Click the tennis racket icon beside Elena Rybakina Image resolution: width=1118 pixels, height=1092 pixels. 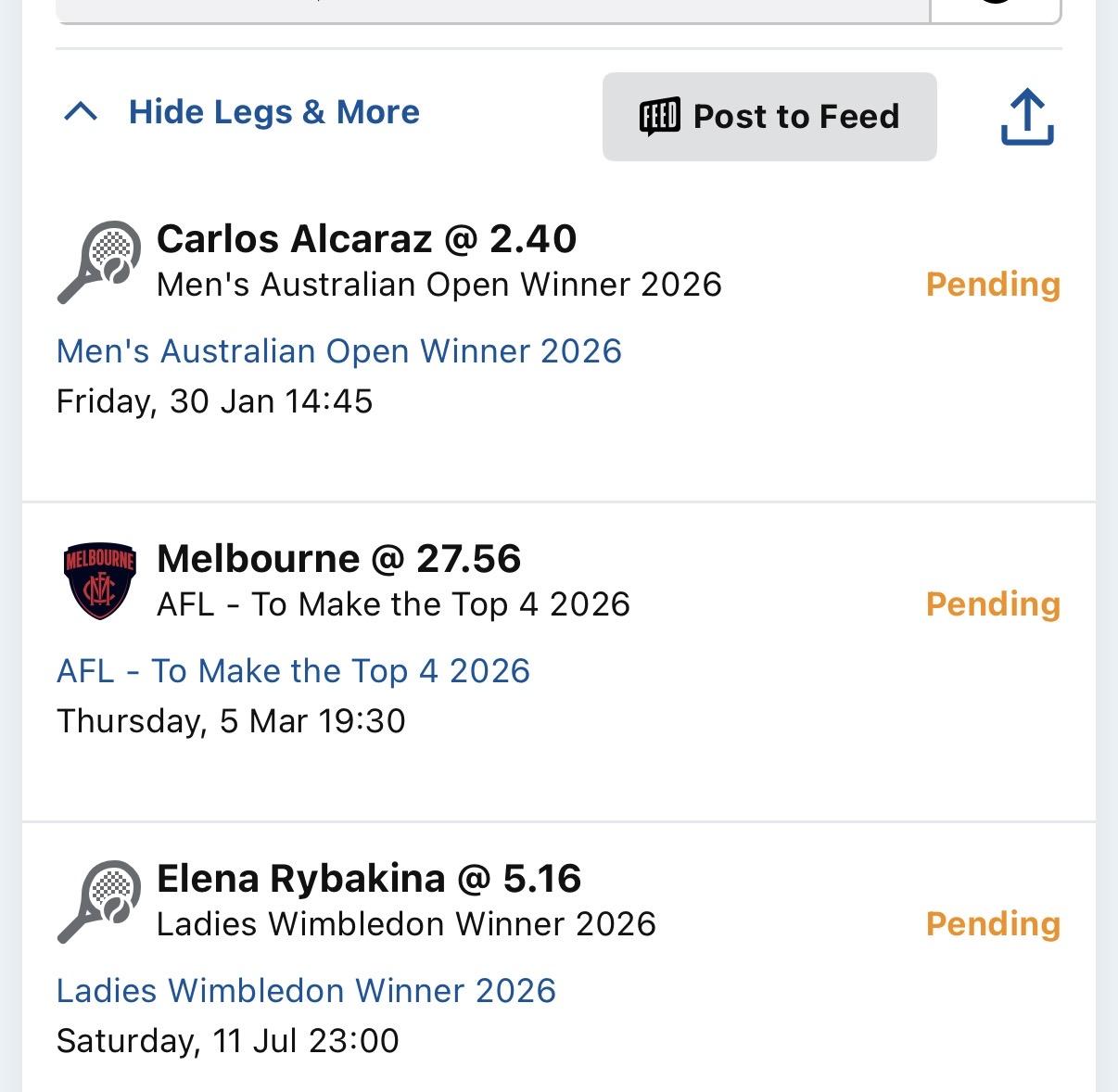click(99, 901)
